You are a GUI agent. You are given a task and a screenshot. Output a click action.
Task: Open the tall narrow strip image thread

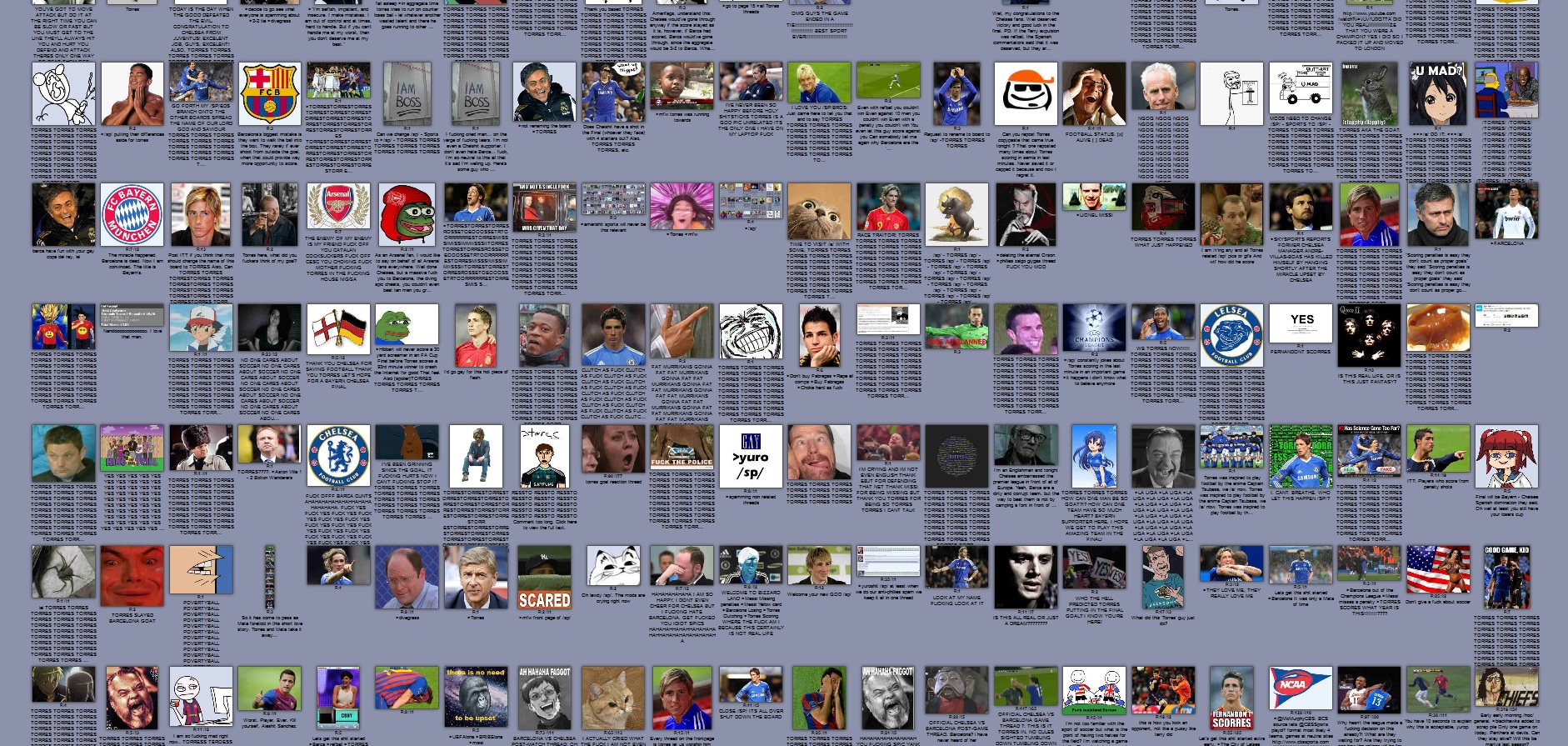pos(269,578)
